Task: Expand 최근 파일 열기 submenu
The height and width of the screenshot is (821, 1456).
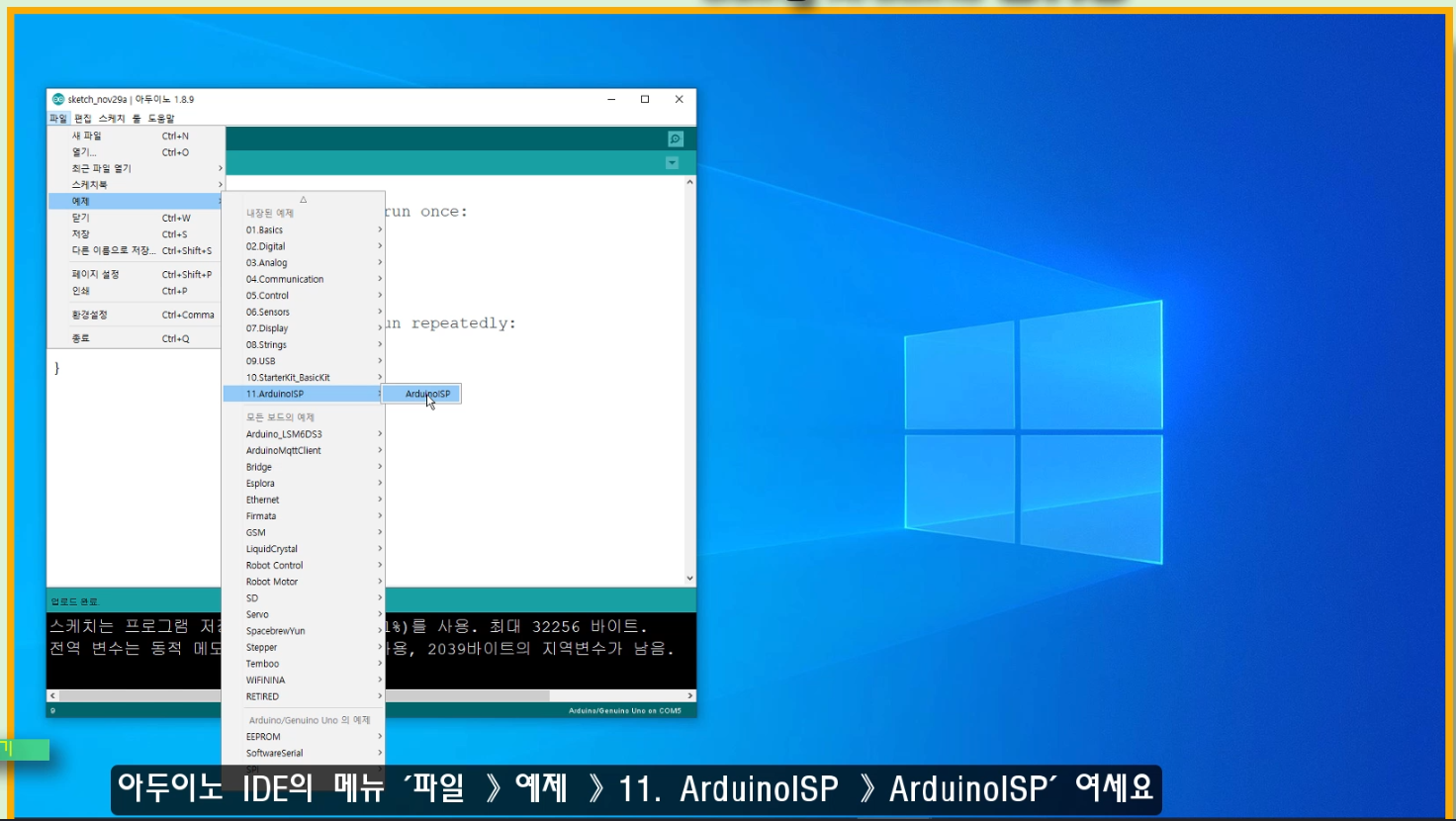Action: (136, 168)
